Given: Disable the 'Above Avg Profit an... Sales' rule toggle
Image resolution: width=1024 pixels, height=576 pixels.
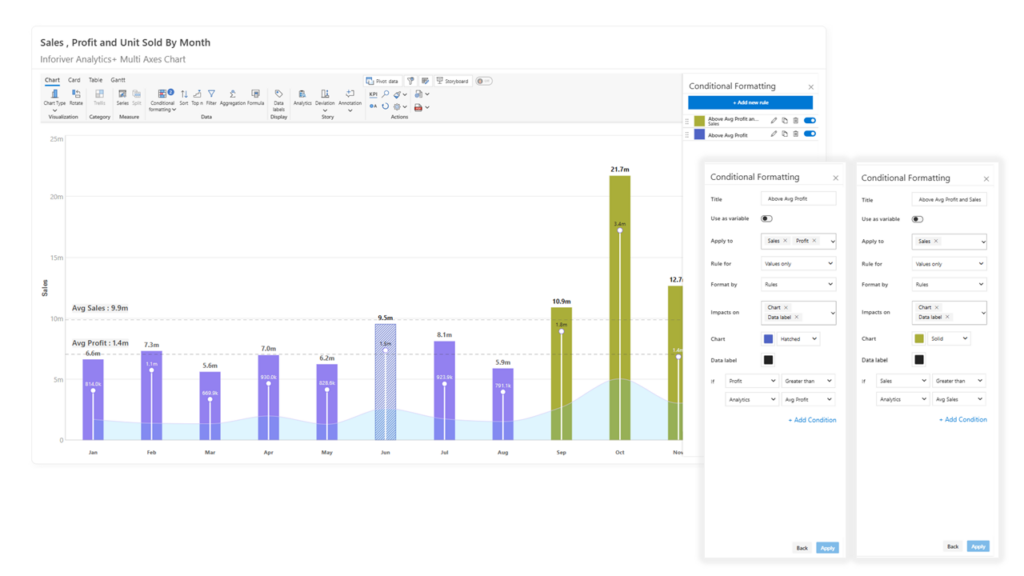Looking at the screenshot, I should (x=810, y=121).
